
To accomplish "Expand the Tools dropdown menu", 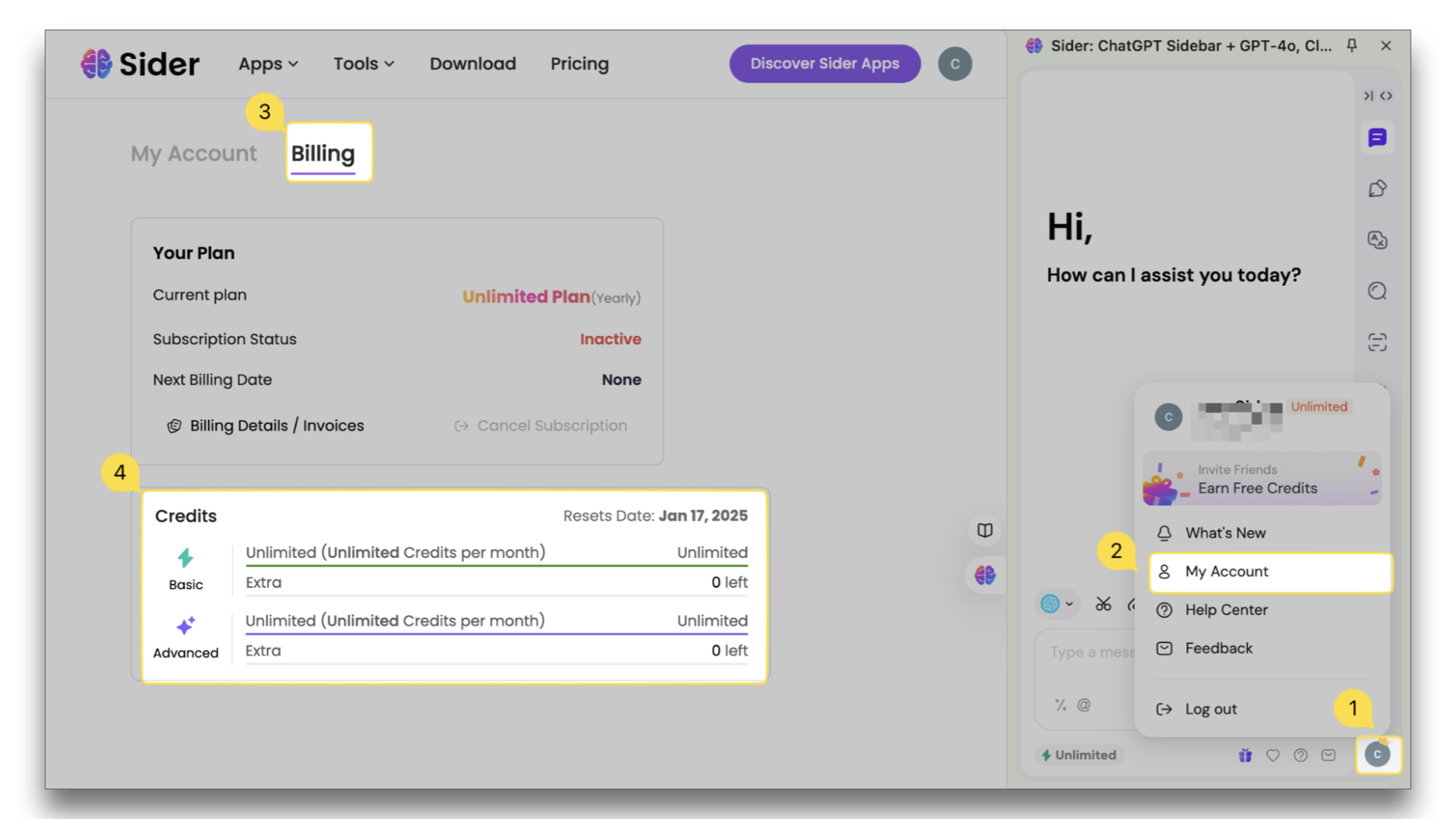I will pos(364,64).
